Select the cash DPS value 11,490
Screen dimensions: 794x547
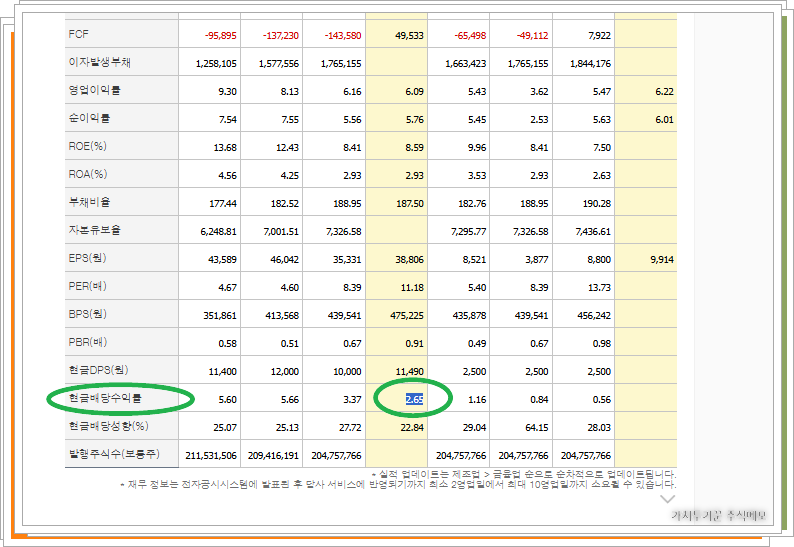click(410, 372)
